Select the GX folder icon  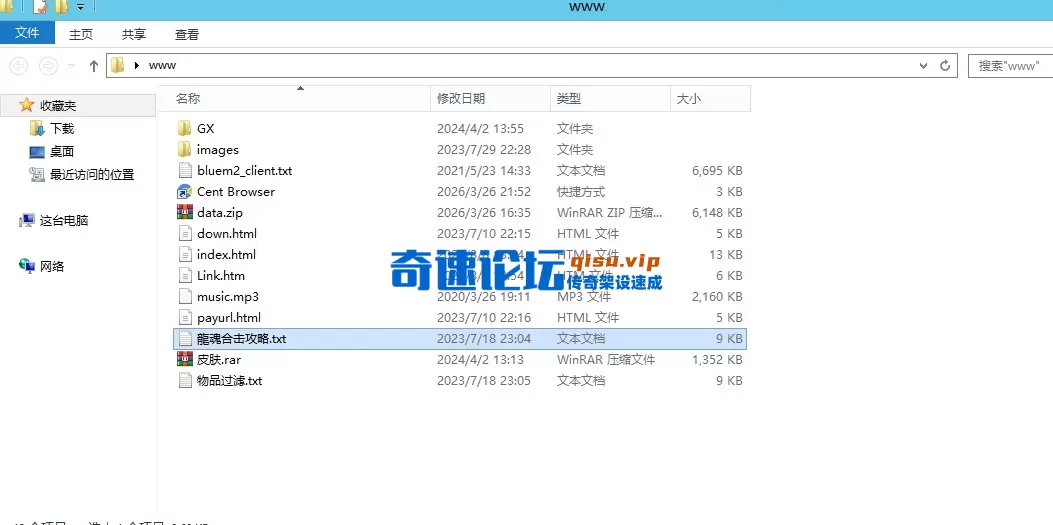(x=185, y=128)
